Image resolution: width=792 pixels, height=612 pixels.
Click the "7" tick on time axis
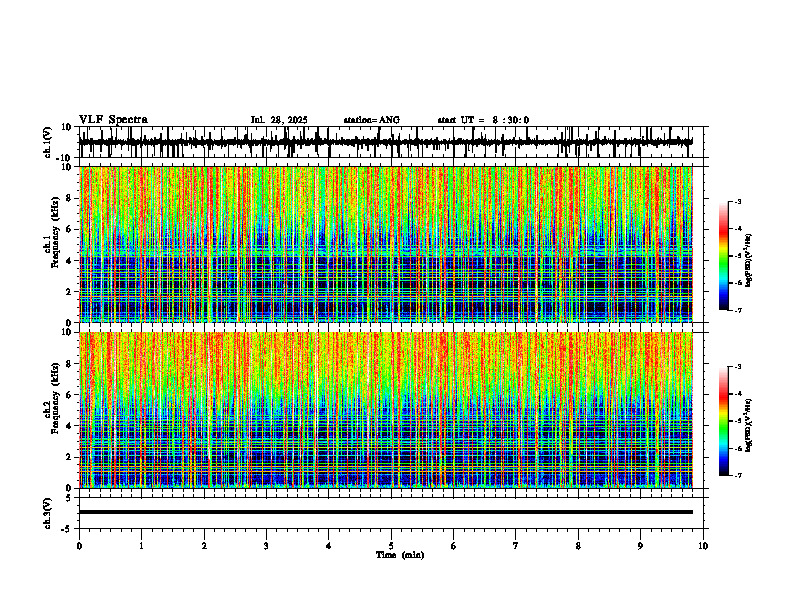point(516,546)
